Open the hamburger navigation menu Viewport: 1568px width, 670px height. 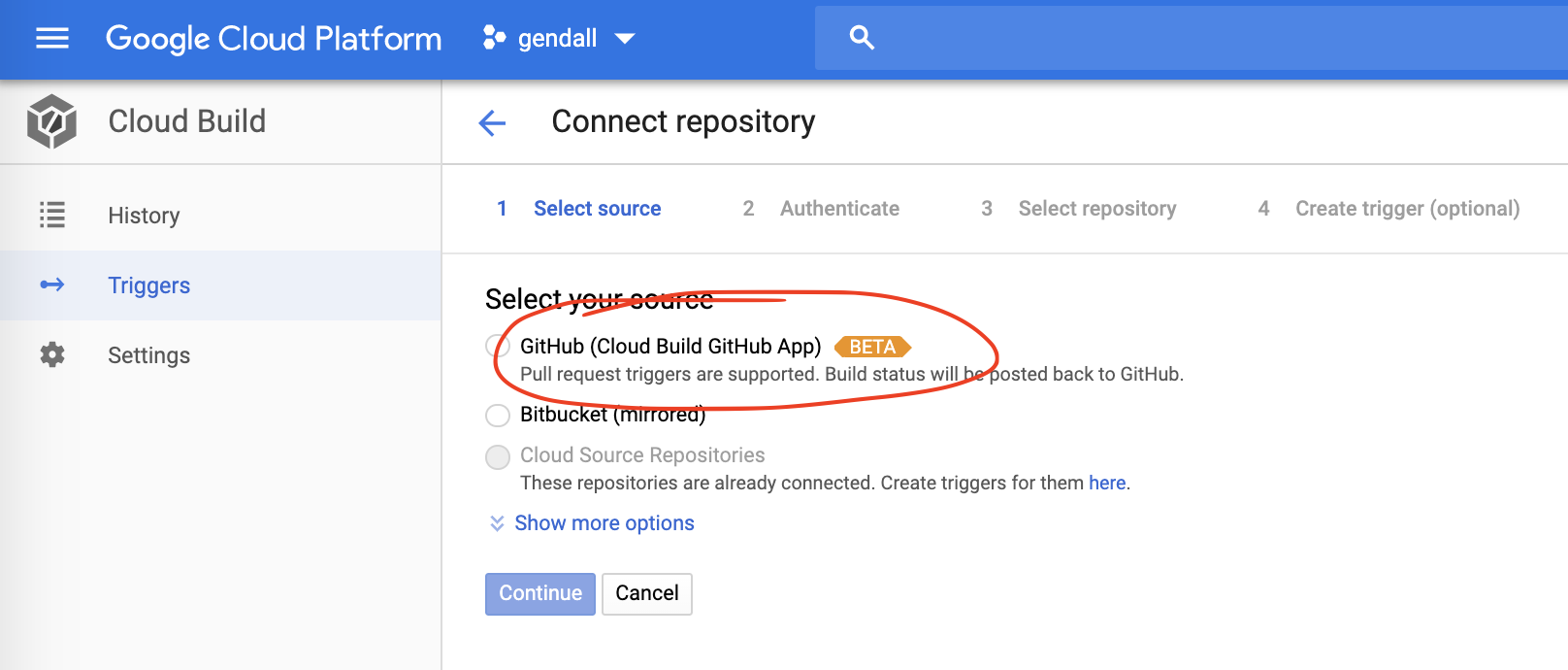[x=52, y=38]
